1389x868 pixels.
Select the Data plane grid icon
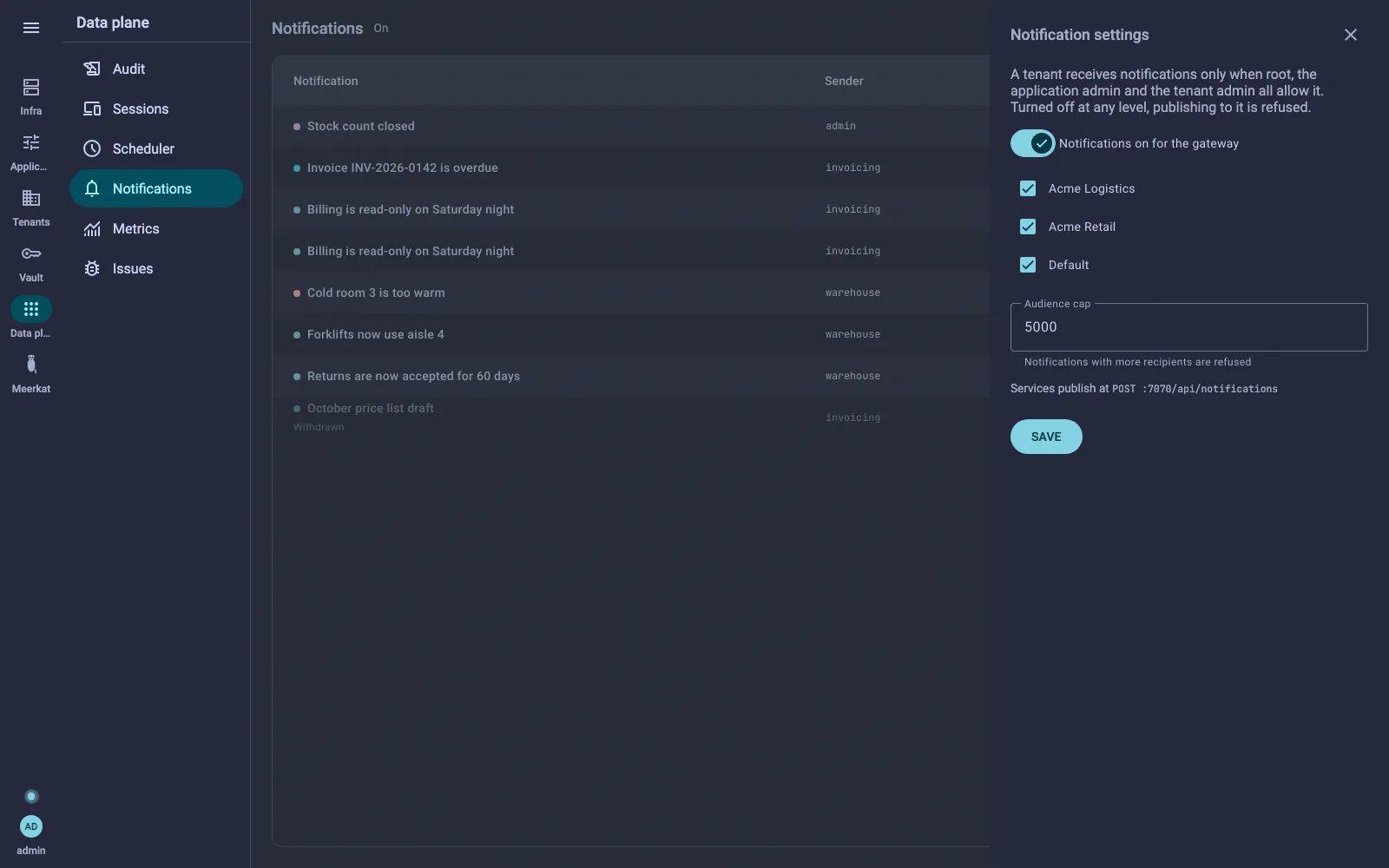(31, 309)
